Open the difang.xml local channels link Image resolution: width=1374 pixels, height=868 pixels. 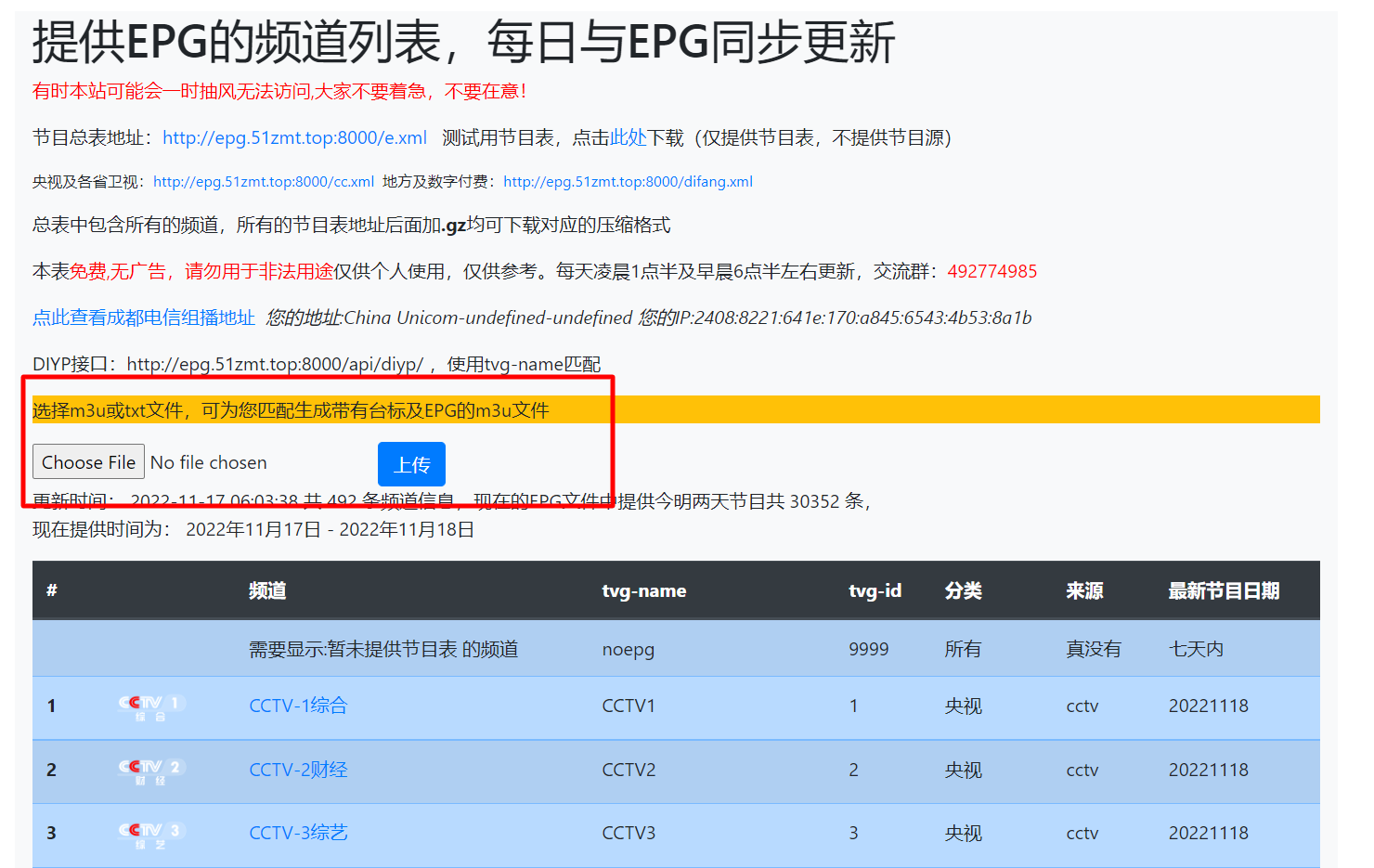click(628, 182)
